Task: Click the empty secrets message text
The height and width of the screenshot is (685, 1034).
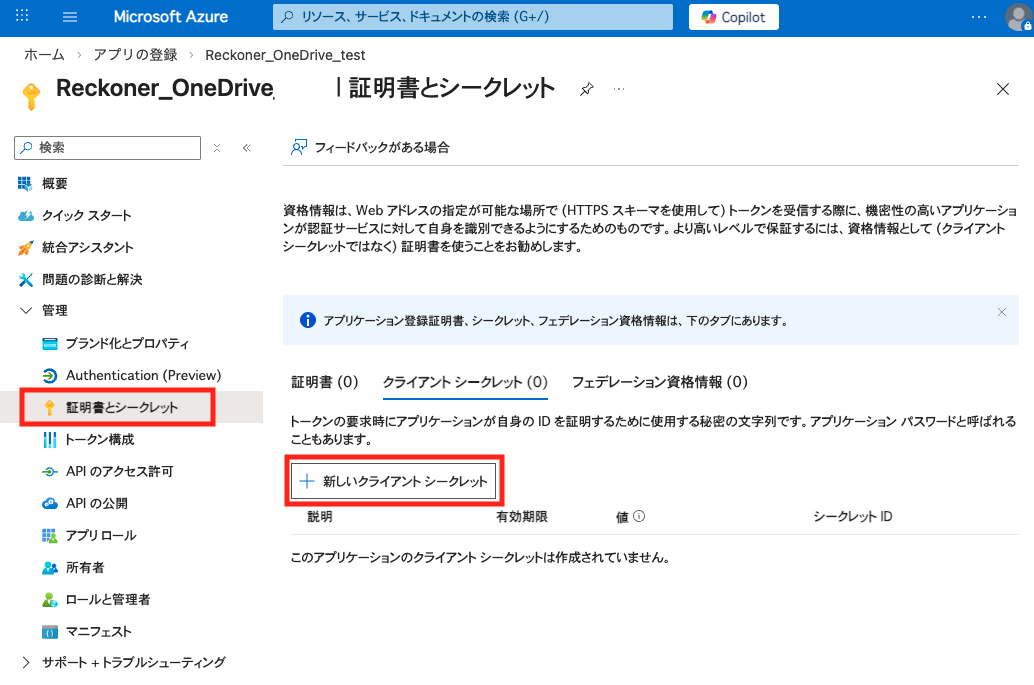Action: (481, 558)
